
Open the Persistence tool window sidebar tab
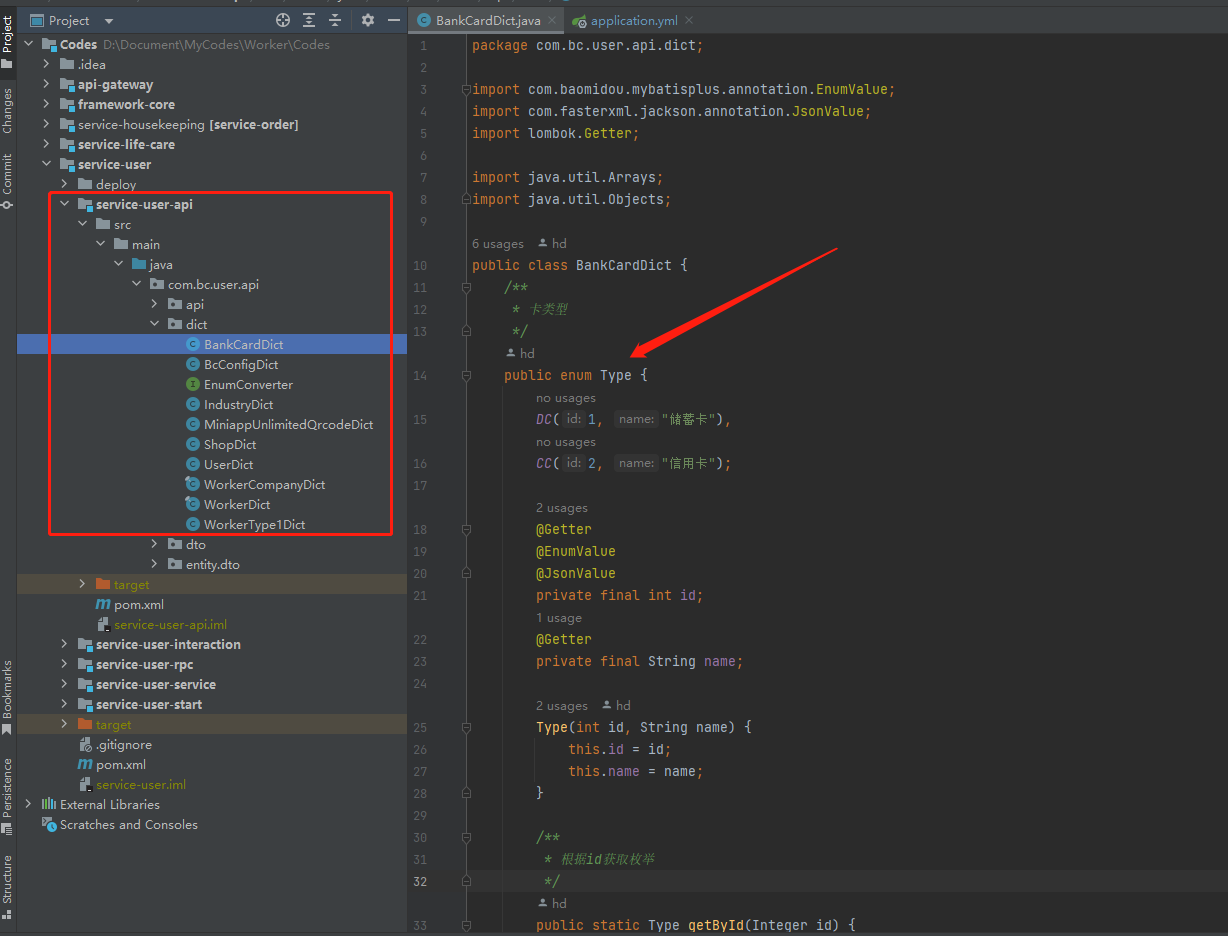point(8,795)
